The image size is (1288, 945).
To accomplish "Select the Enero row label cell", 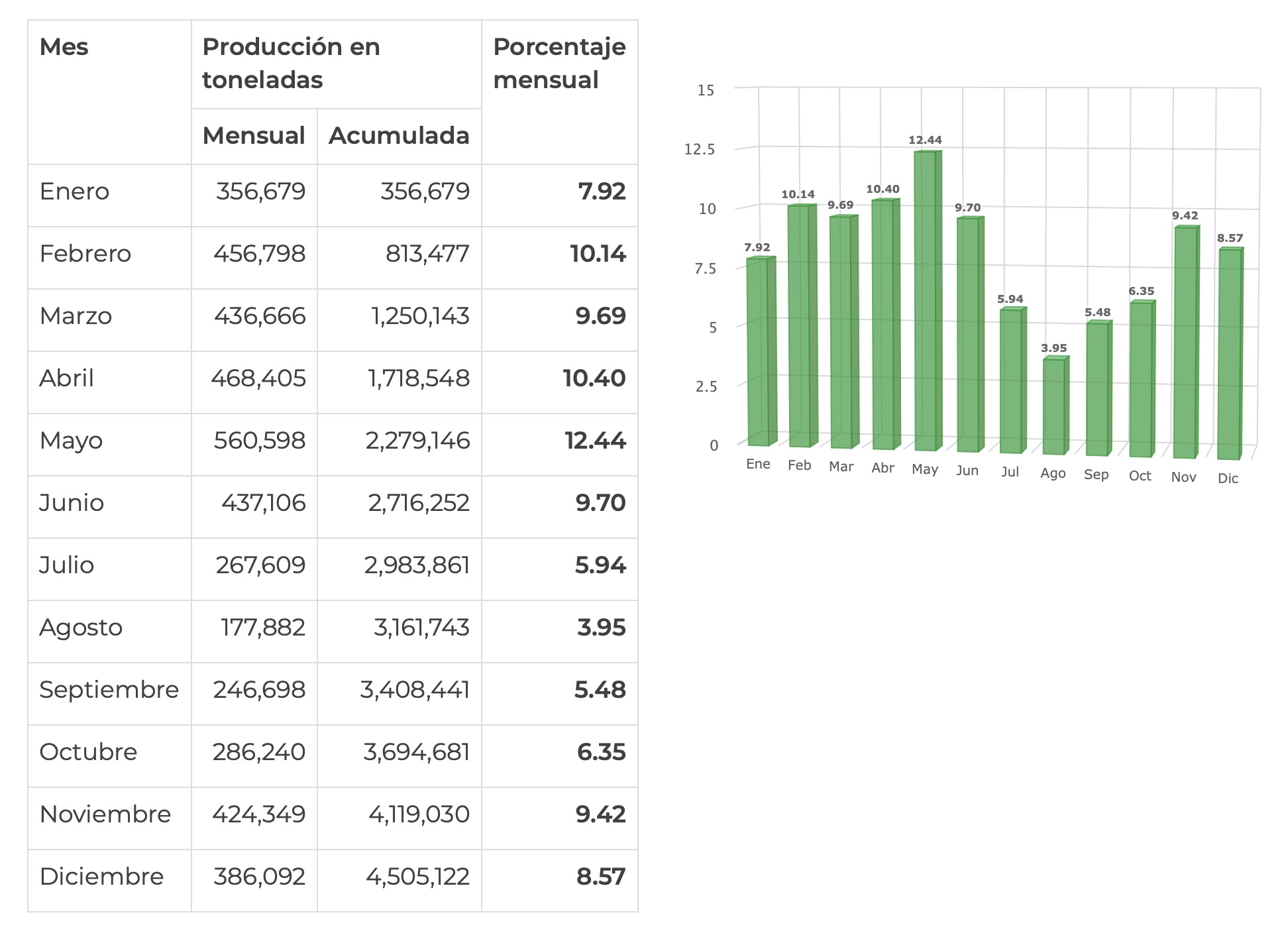I will point(74,192).
